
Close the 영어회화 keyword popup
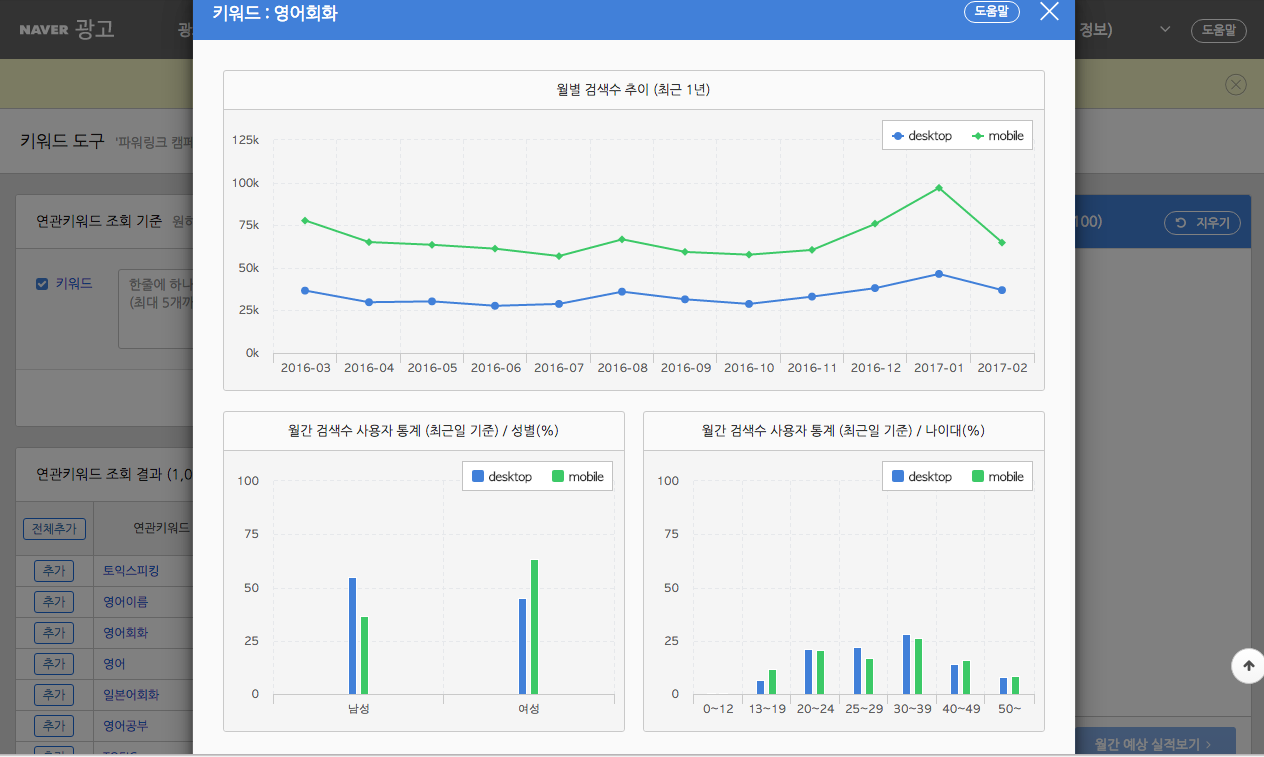[1048, 12]
